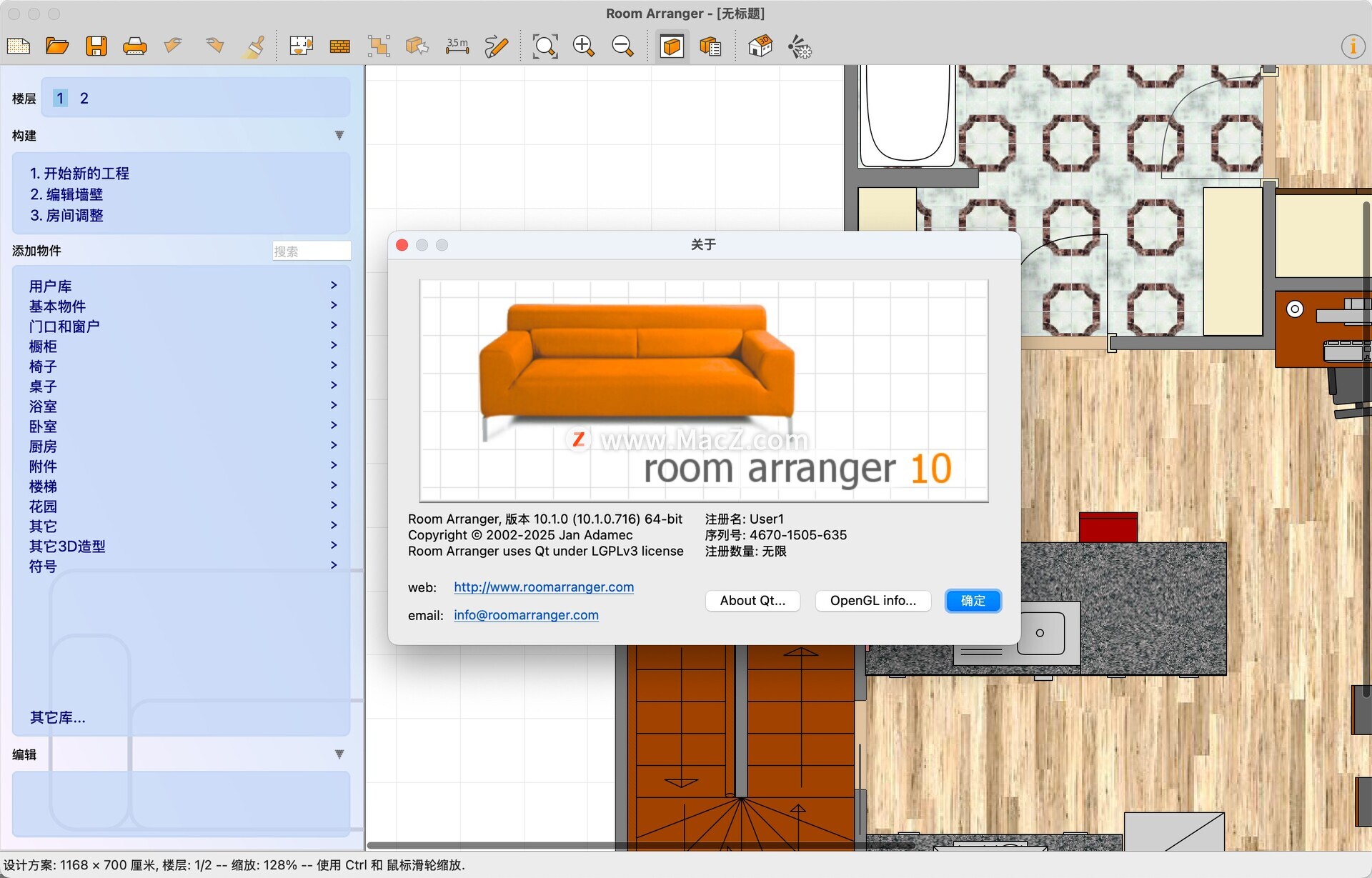This screenshot has height=878, width=1372.
Task: Expand 浴室 category arrow
Action: [334, 405]
